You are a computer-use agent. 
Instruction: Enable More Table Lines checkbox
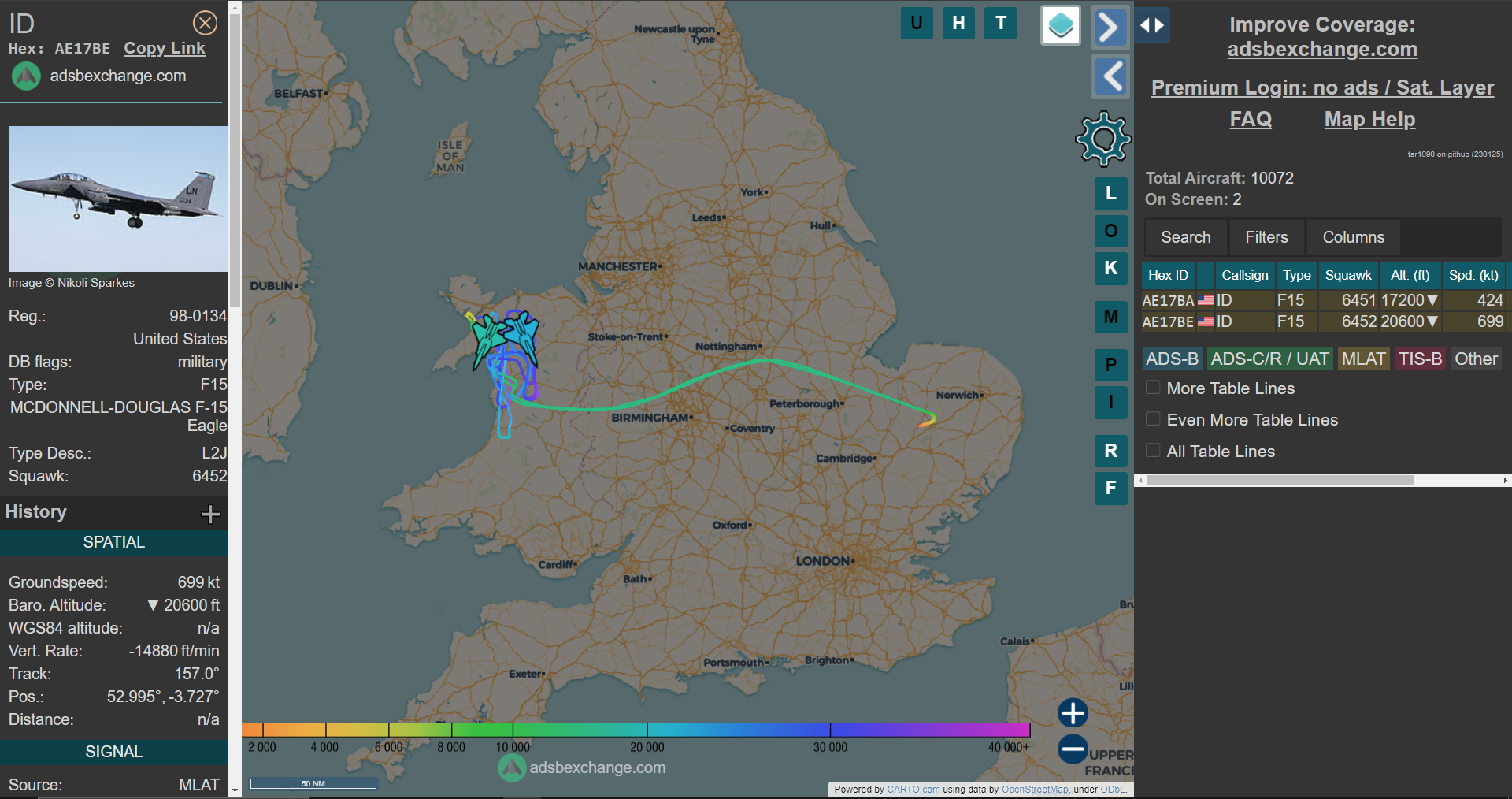click(1153, 388)
